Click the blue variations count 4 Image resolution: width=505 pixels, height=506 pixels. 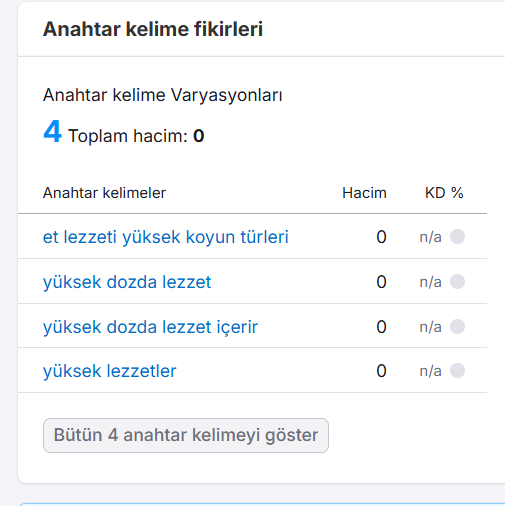52,132
